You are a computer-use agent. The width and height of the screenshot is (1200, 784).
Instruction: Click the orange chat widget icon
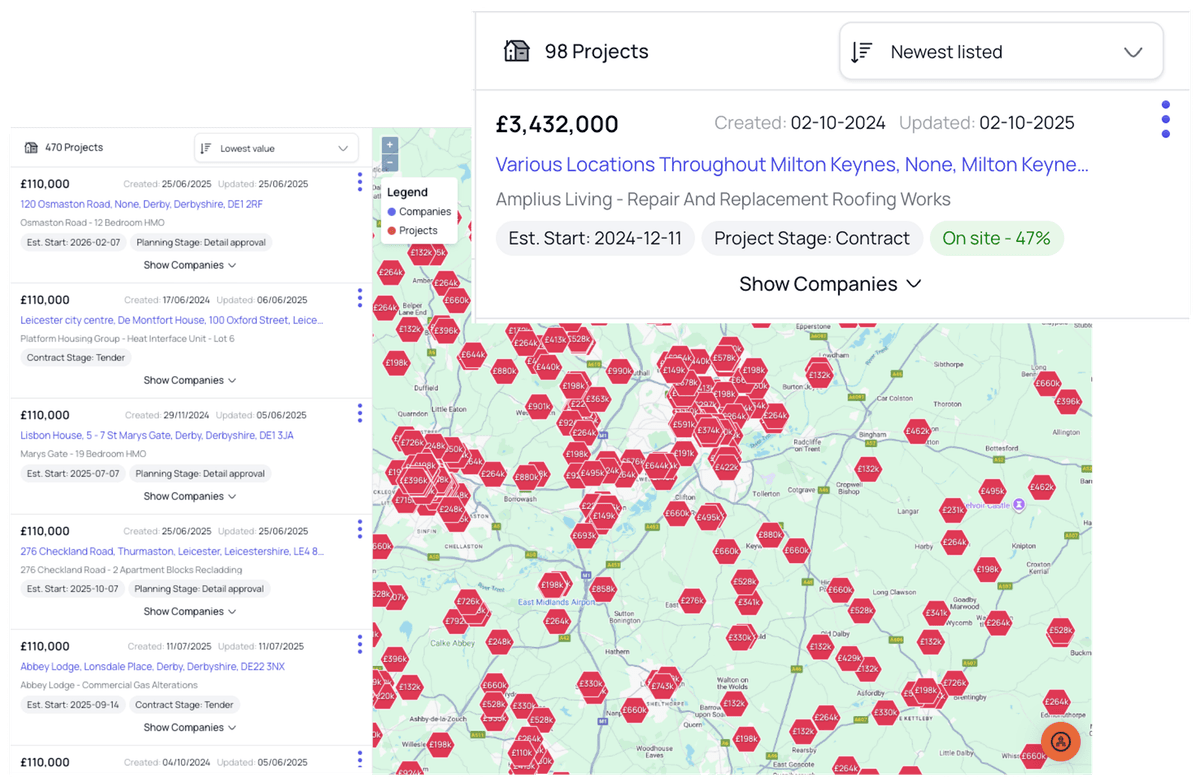pos(1061,741)
